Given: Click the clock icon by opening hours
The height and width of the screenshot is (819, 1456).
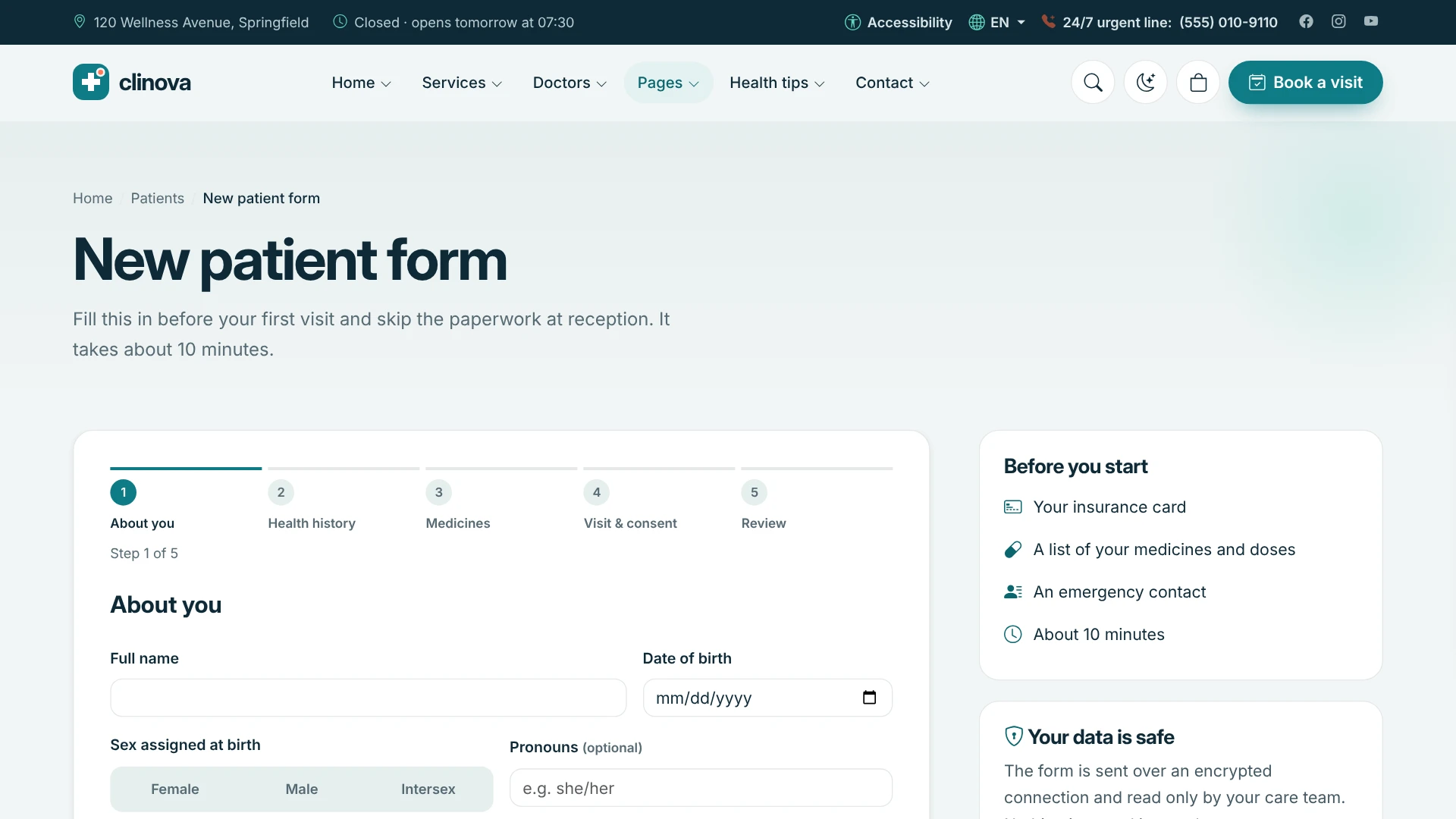Looking at the screenshot, I should [340, 22].
